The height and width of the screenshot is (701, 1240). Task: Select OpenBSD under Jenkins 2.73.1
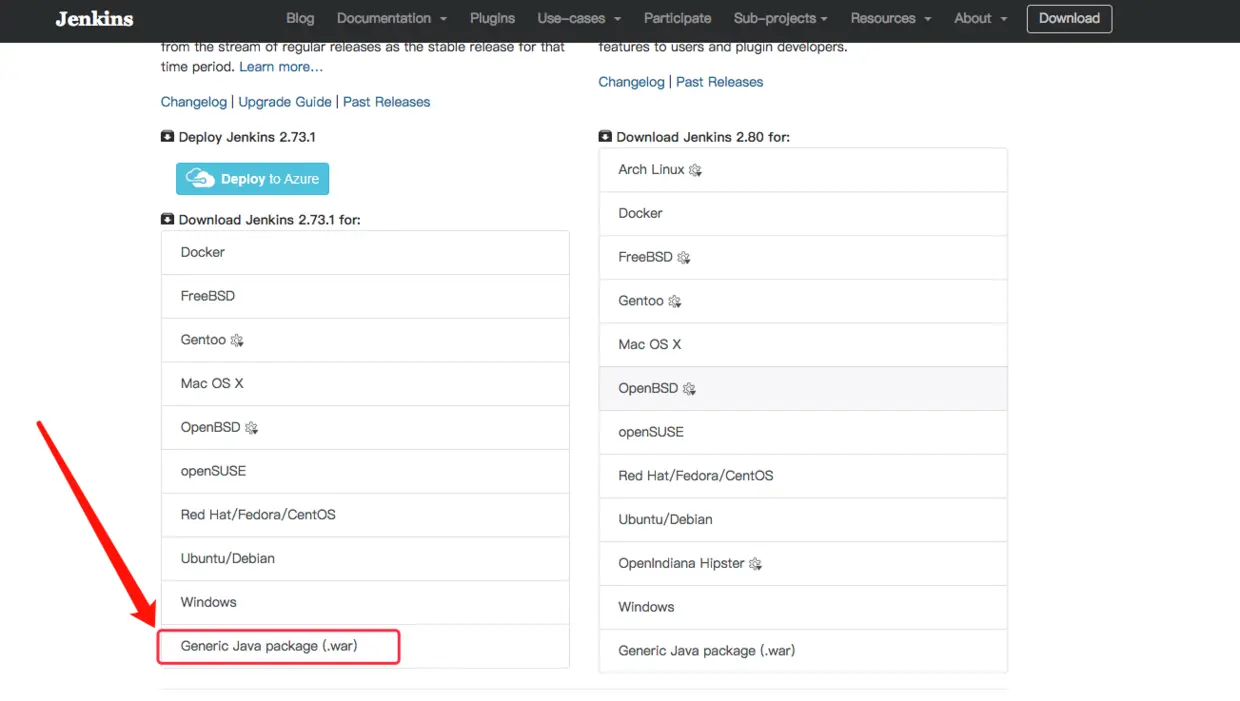[365, 428]
